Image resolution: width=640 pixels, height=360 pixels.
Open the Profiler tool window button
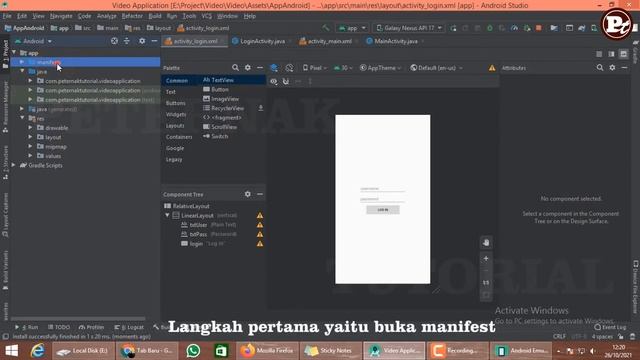pos(91,327)
